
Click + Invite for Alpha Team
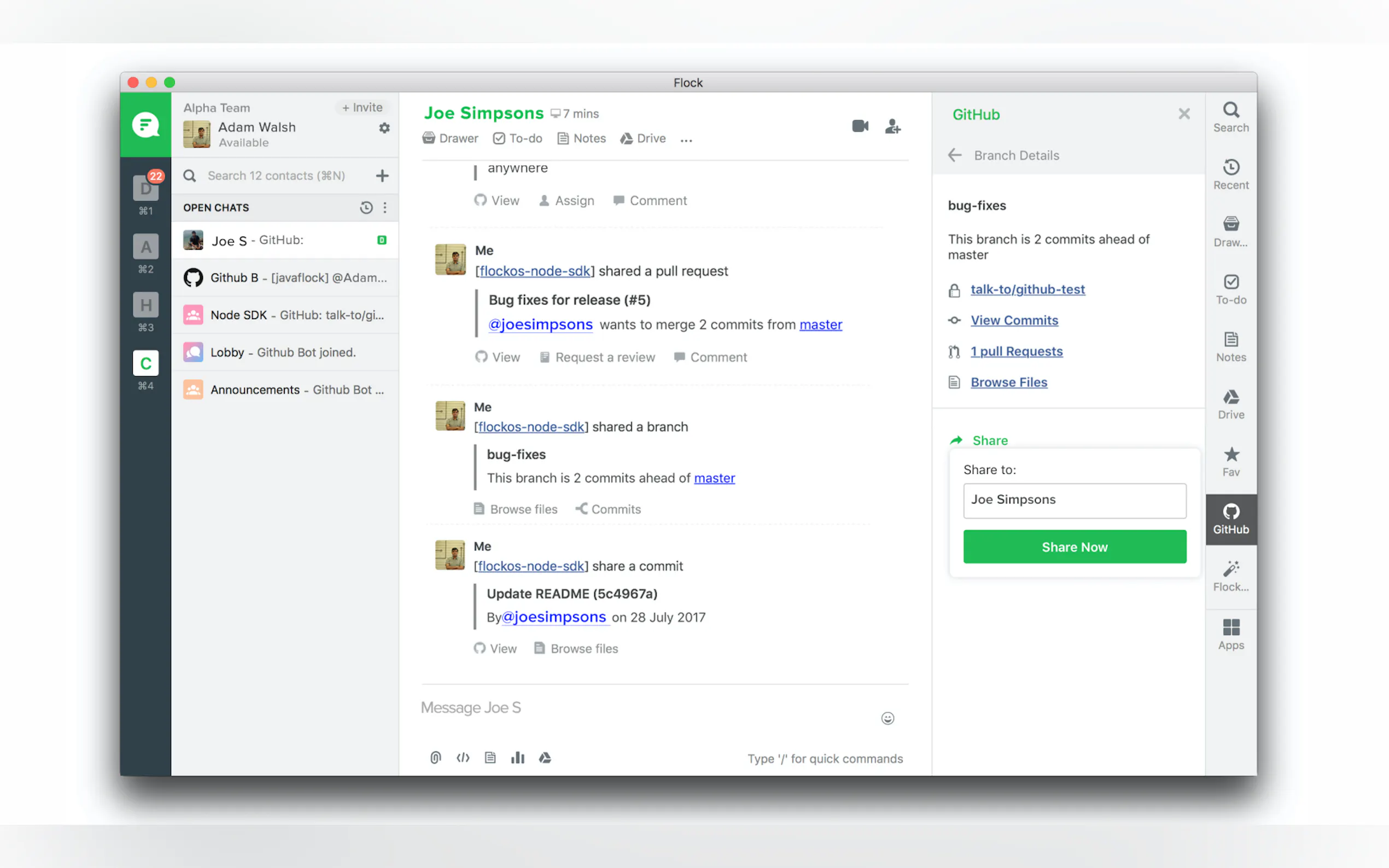click(362, 107)
